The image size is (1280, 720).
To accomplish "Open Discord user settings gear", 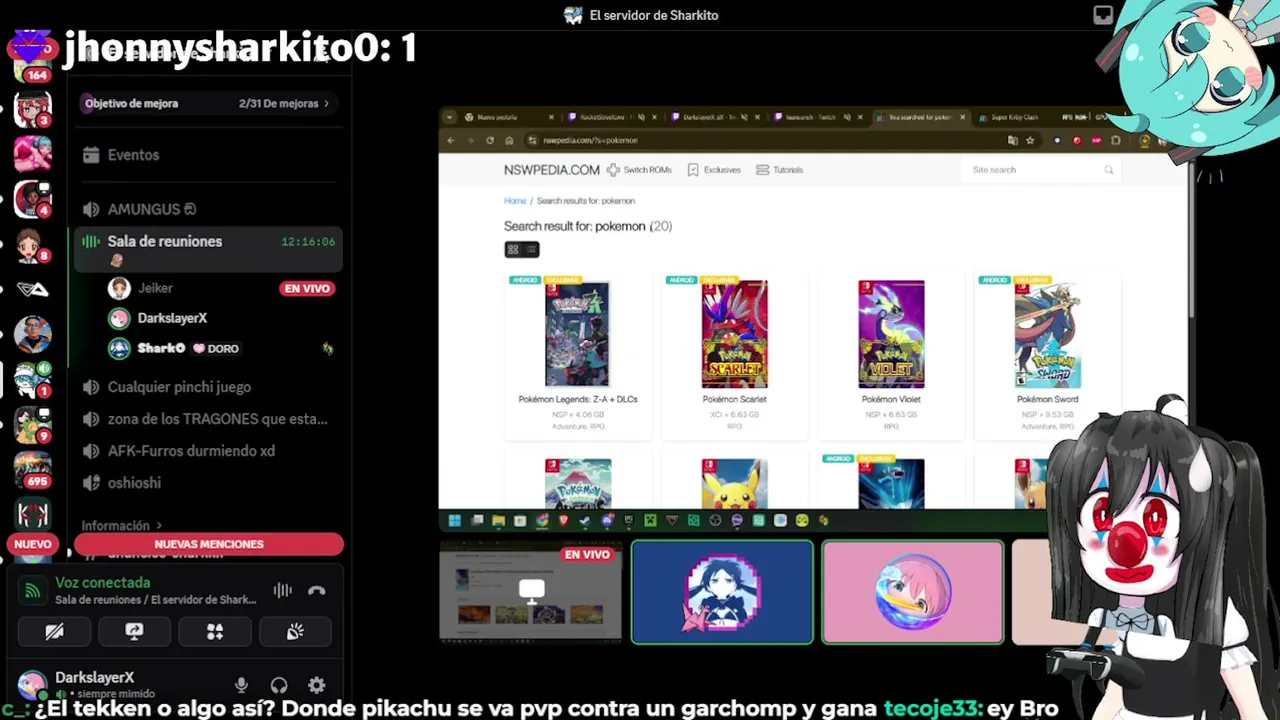I will pos(316,685).
